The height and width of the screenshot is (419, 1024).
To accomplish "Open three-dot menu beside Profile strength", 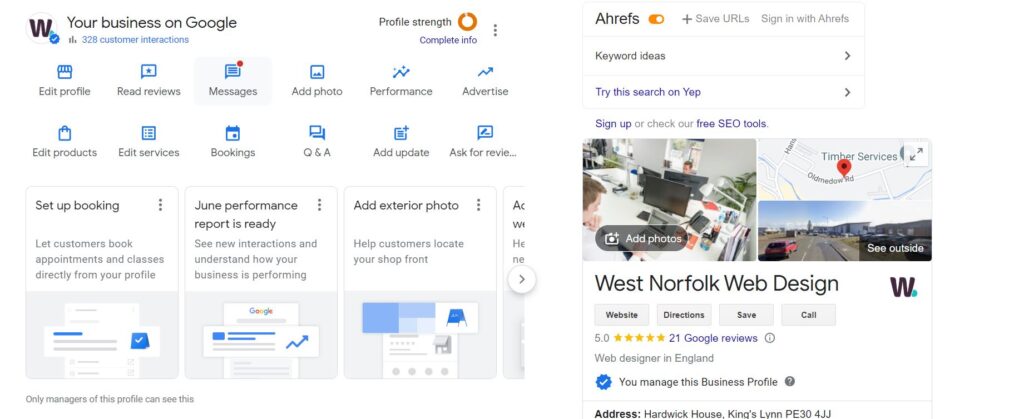I will click(x=495, y=30).
